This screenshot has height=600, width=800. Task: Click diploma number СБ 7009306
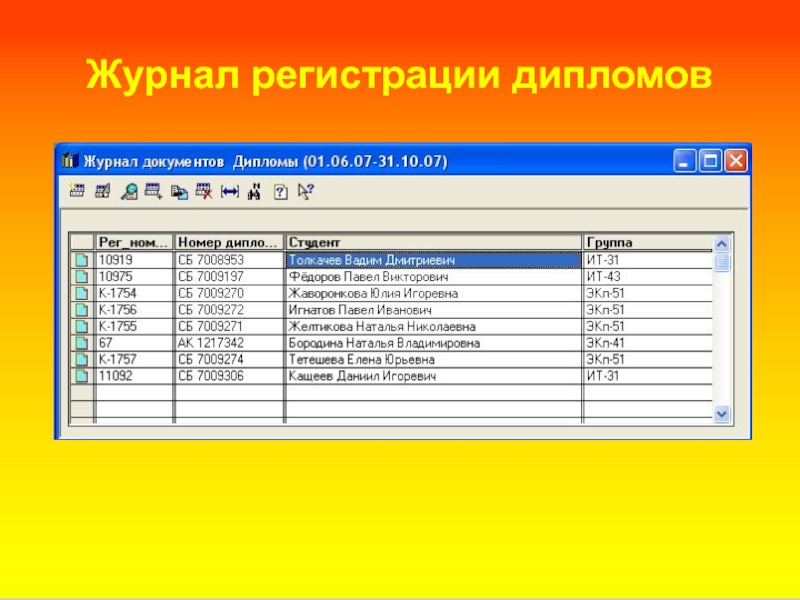click(229, 376)
